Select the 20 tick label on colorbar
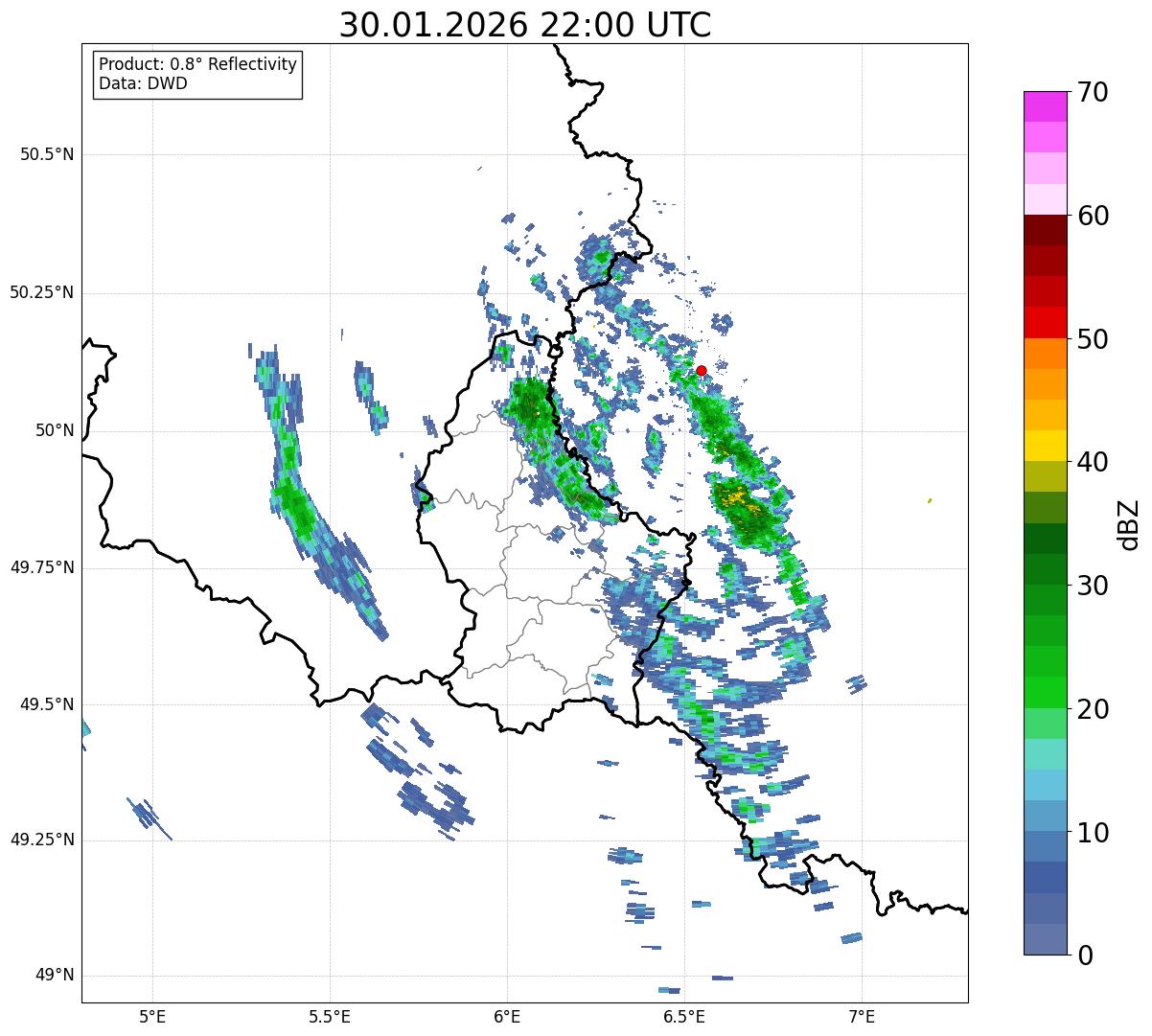This screenshot has width=1152, height=1036. 1094,709
